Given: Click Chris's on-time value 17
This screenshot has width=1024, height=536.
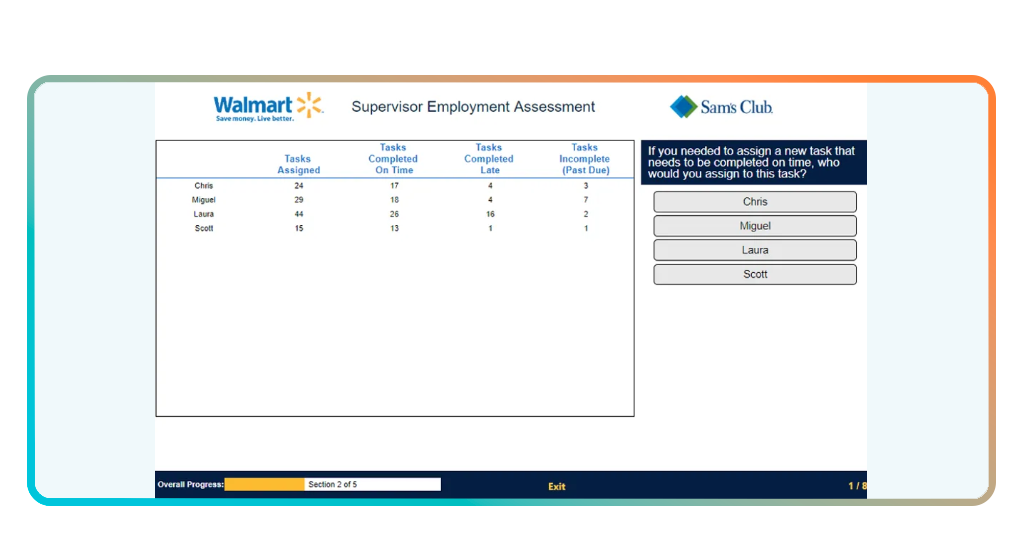Looking at the screenshot, I should [394, 185].
